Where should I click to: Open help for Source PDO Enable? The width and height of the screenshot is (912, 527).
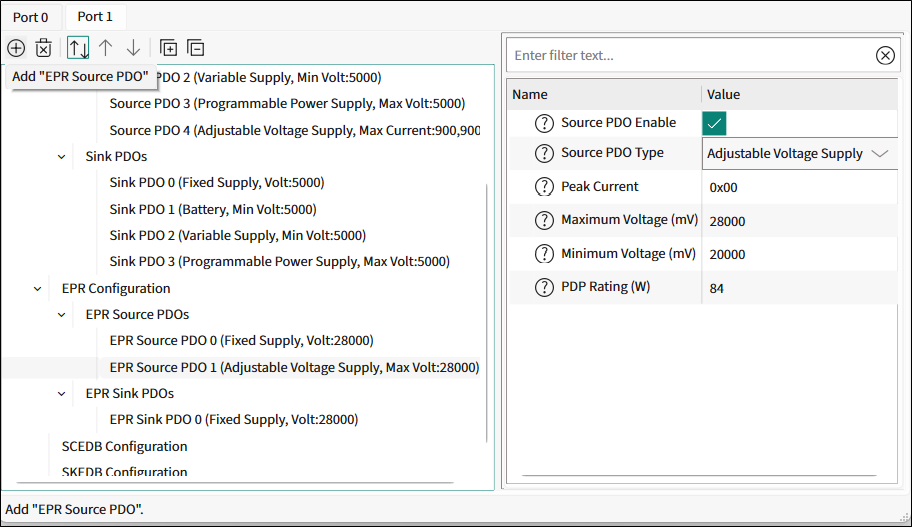(x=544, y=123)
